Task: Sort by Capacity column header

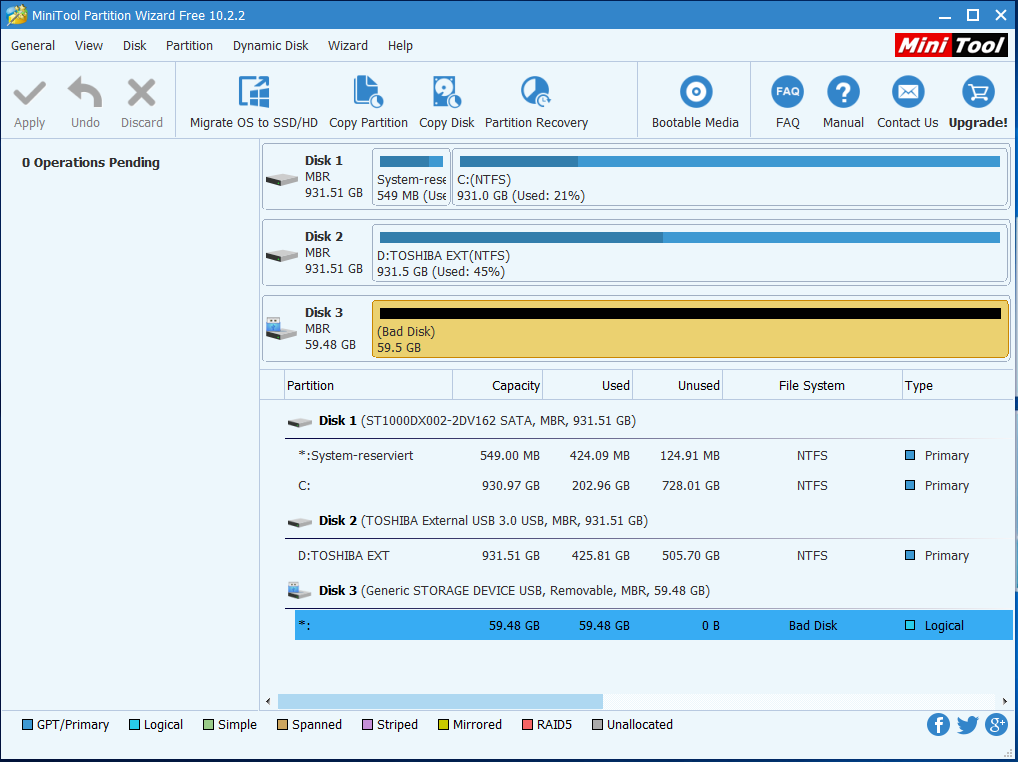Action: click(497, 386)
